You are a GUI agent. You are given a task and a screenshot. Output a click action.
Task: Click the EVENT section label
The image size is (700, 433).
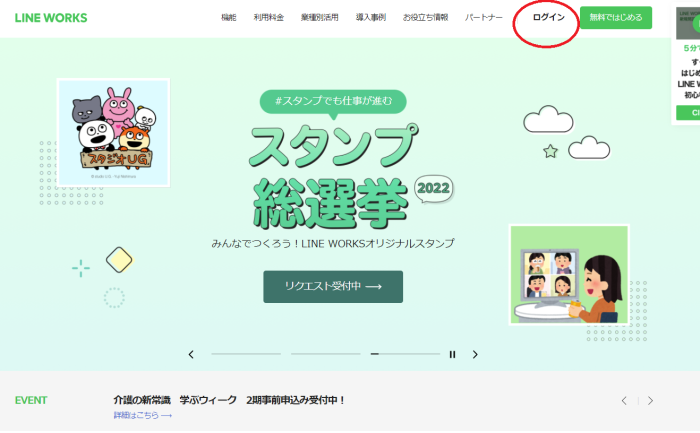(x=31, y=400)
